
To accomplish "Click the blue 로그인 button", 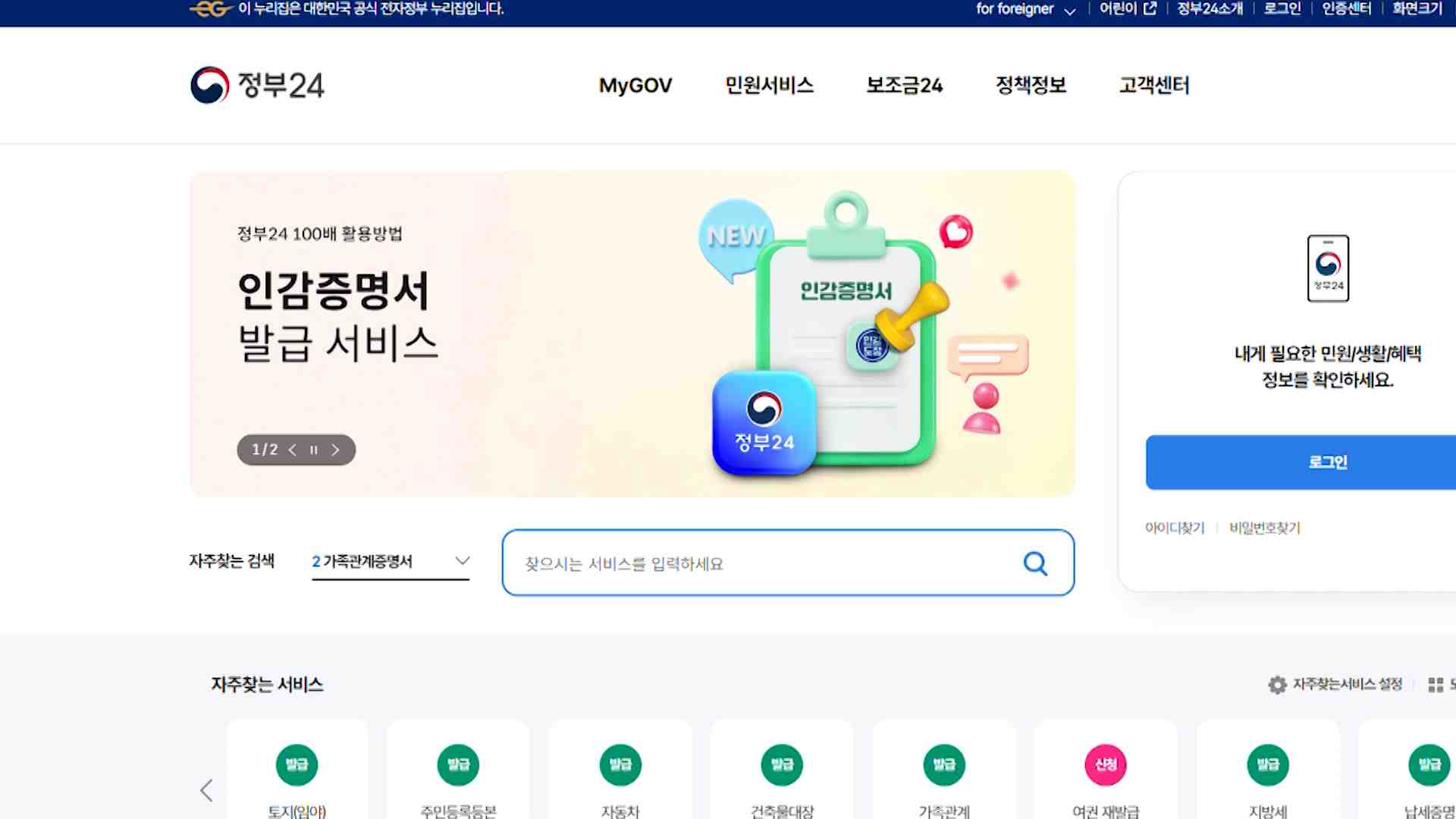I will (1301, 462).
